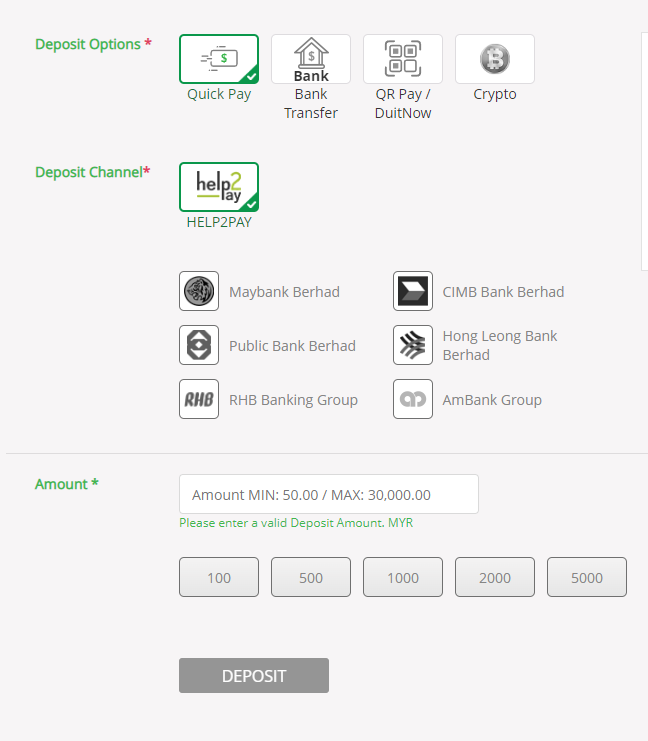The image size is (648, 741).
Task: Click the RHB Banking Group label
Action: click(x=294, y=400)
